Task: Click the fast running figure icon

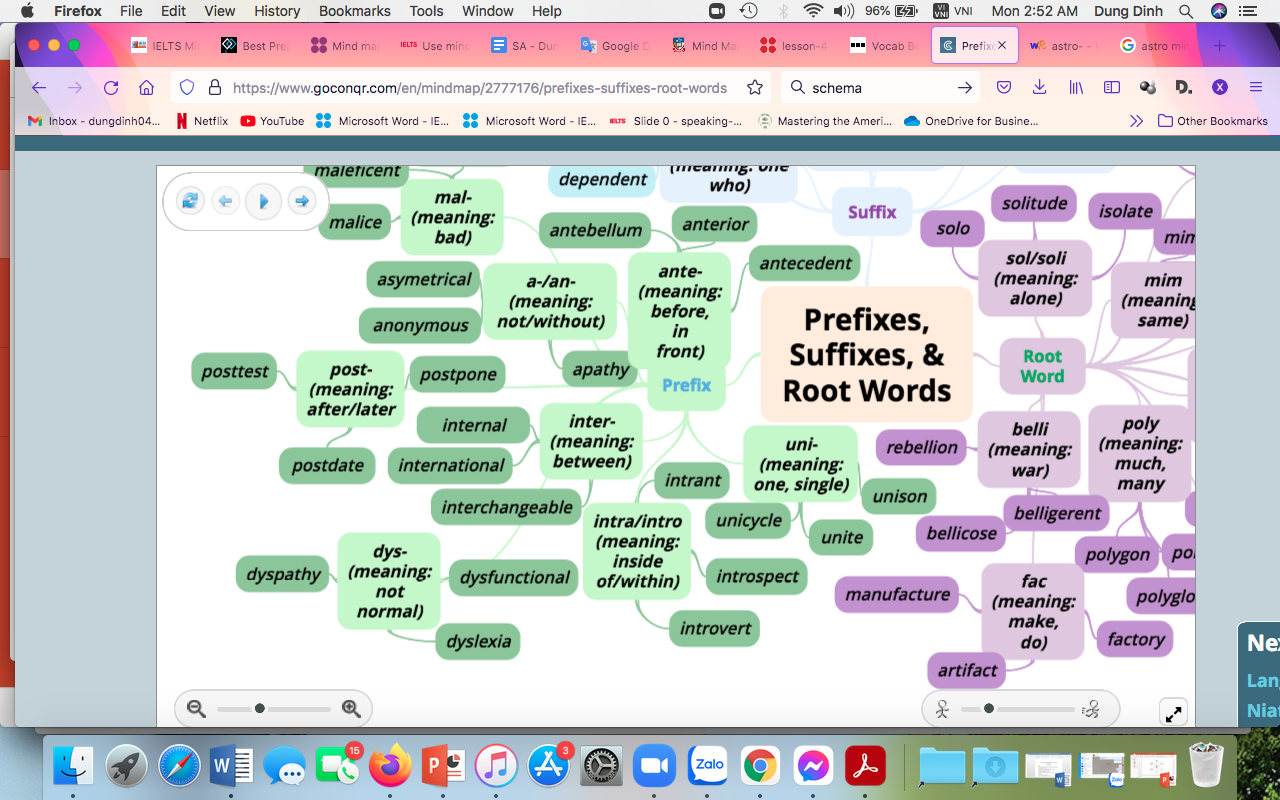Action: coord(1091,709)
